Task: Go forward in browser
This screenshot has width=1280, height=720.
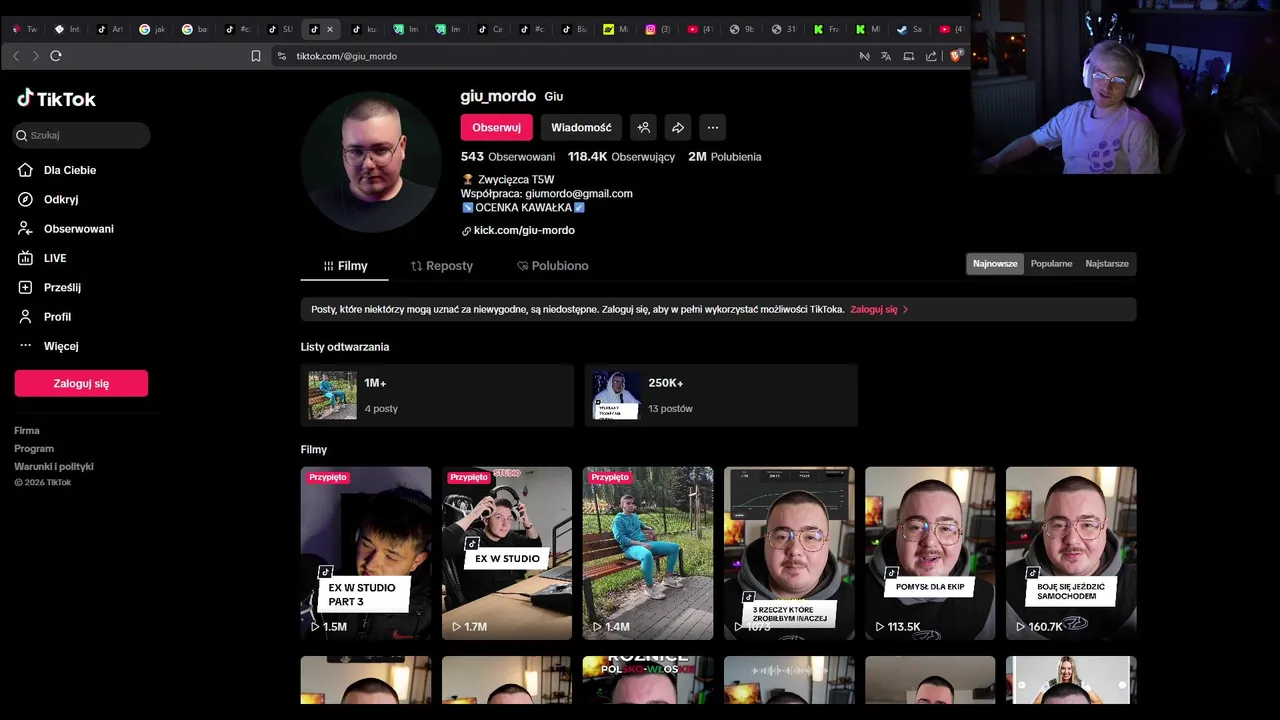Action: [35, 56]
